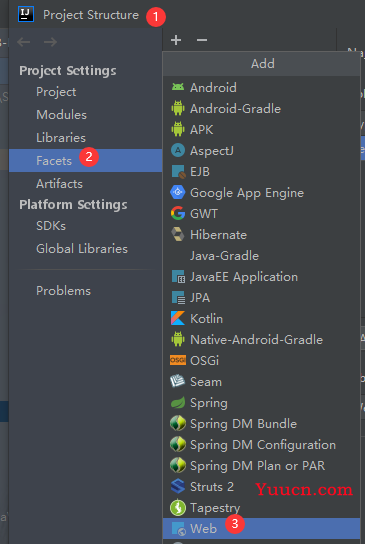
Task: Pick the GWT Google icon
Action: point(178,213)
